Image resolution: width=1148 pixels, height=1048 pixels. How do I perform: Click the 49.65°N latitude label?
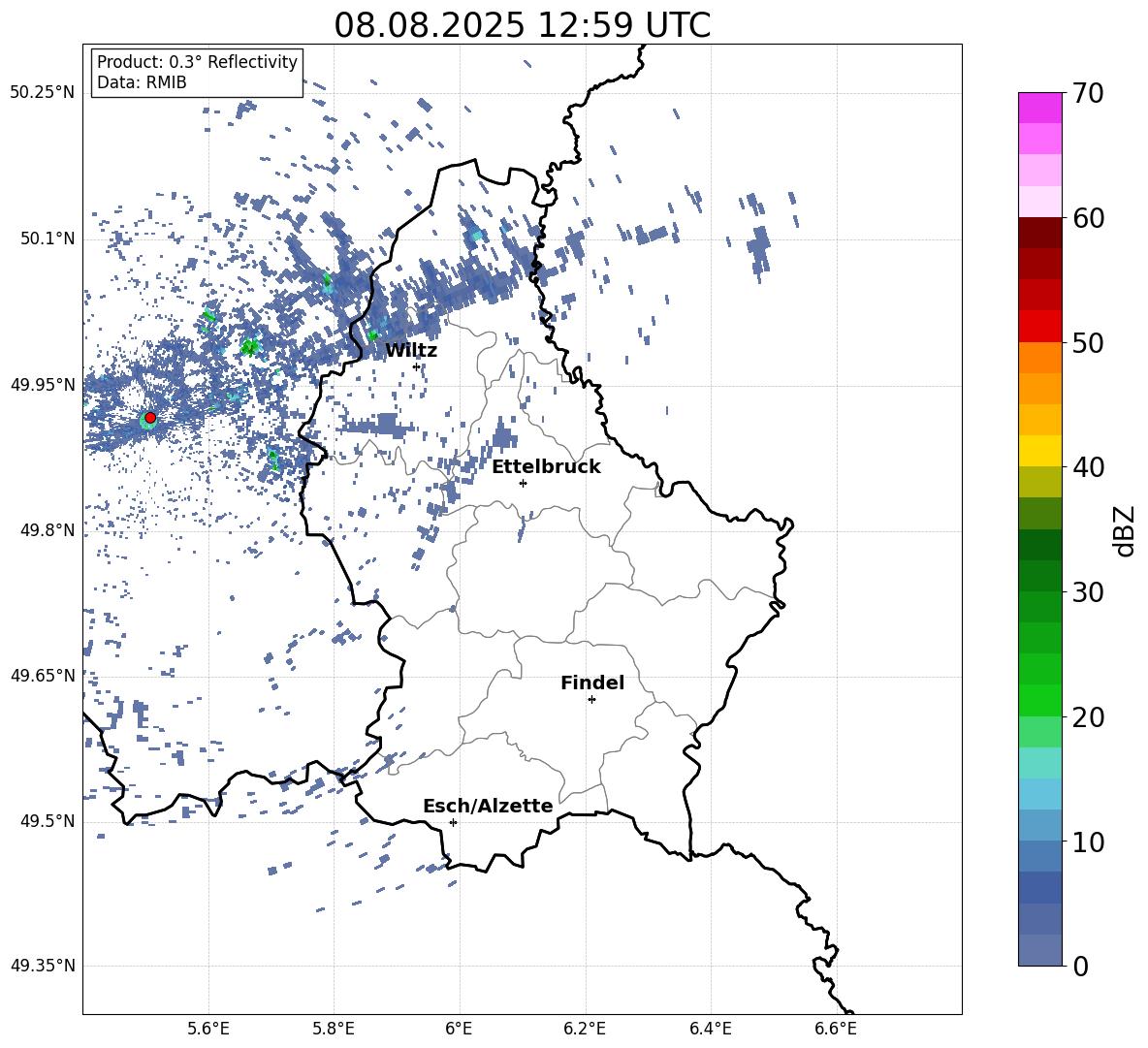(43, 675)
